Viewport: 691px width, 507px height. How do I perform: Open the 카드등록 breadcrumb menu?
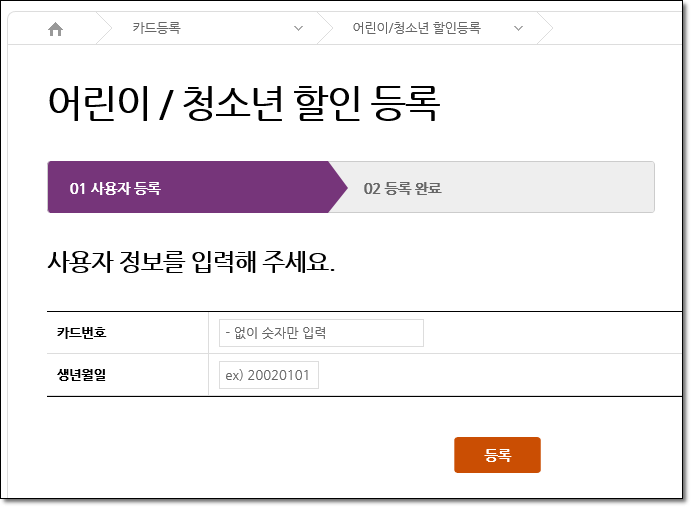click(x=156, y=28)
